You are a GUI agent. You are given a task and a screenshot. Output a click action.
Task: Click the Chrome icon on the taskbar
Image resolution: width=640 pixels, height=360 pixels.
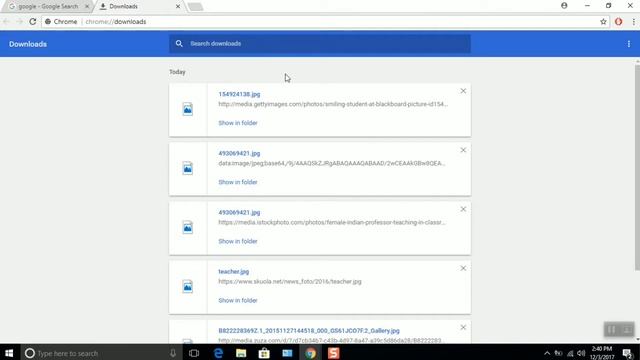pyautogui.click(x=311, y=353)
